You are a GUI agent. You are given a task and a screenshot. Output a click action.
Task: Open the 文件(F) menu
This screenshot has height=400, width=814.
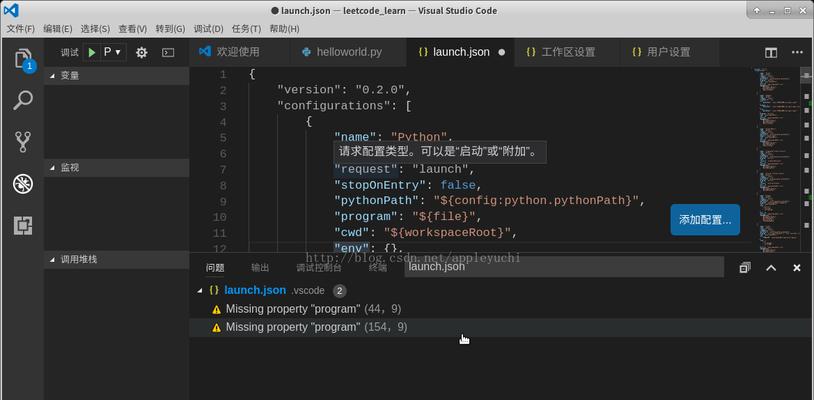[x=20, y=29]
